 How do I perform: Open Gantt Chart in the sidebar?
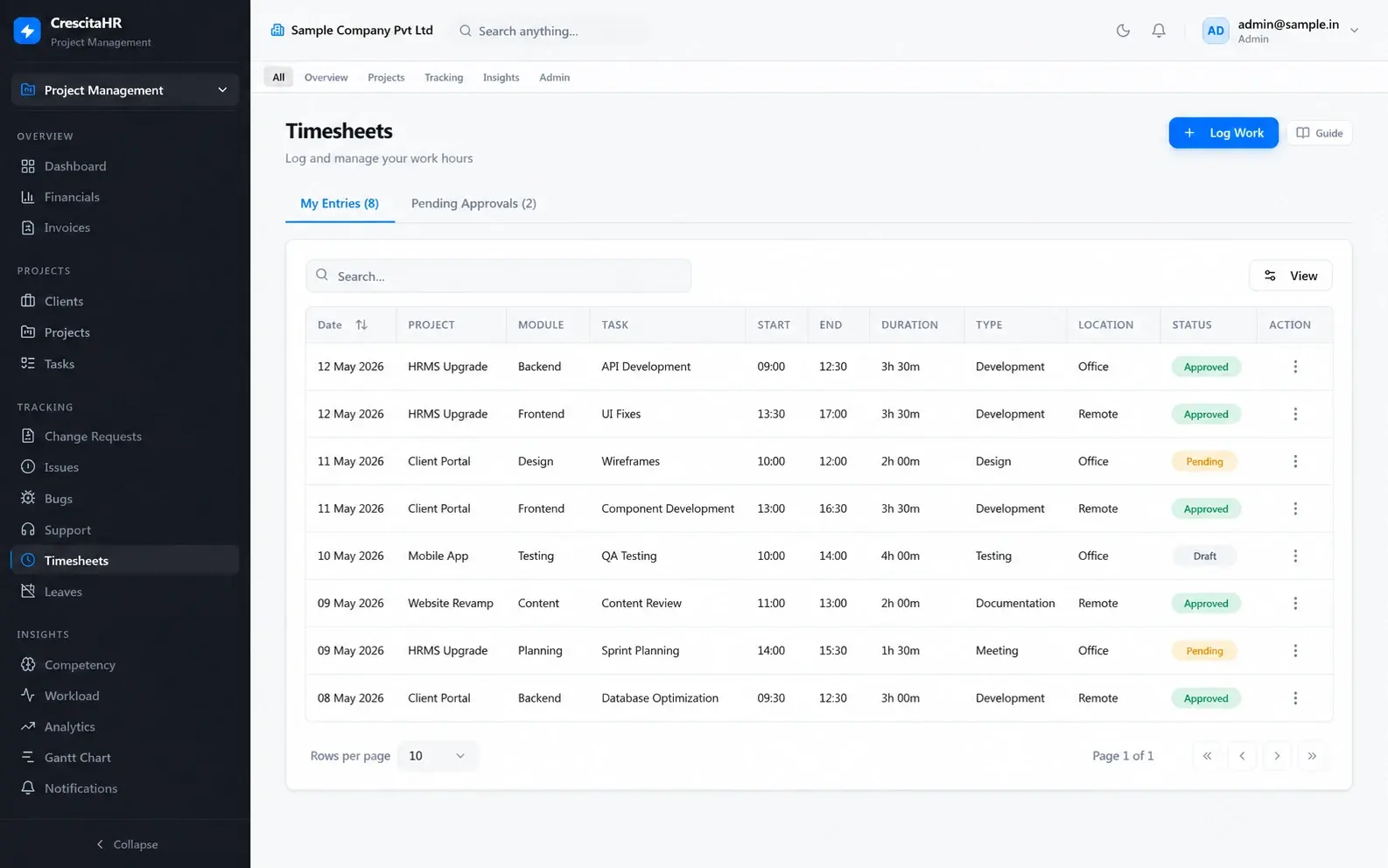click(125, 758)
